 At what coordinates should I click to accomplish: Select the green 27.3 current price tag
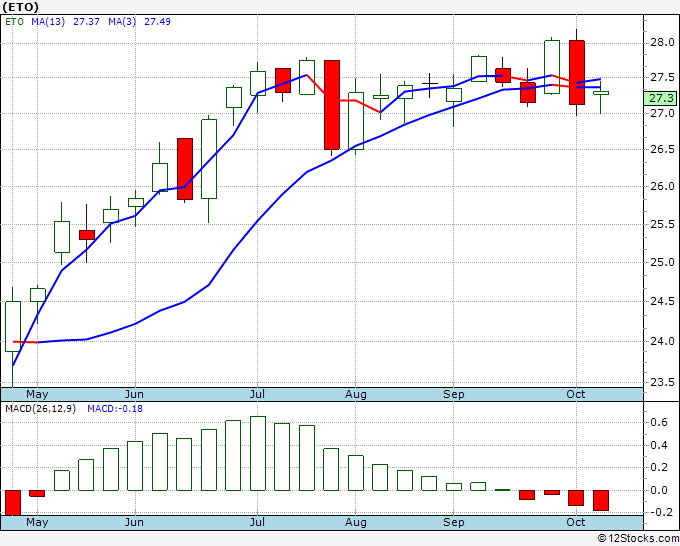[x=660, y=98]
